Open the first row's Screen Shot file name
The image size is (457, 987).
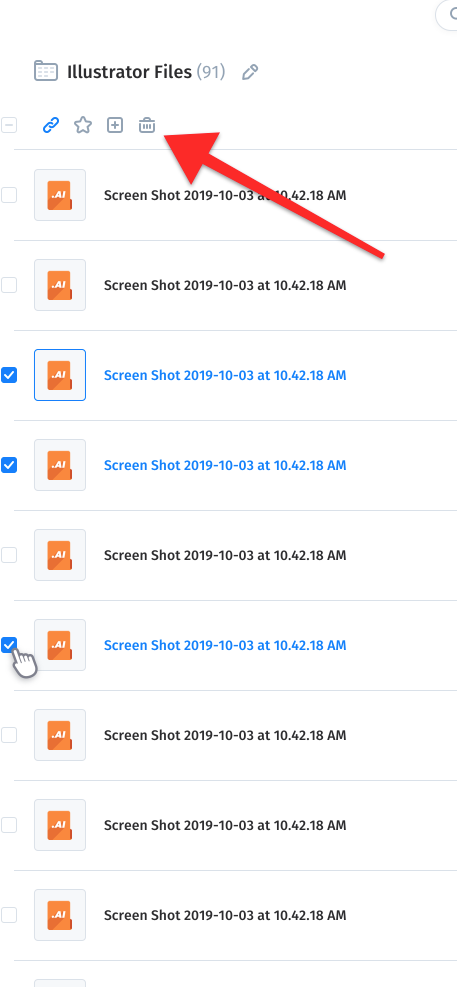(x=225, y=195)
